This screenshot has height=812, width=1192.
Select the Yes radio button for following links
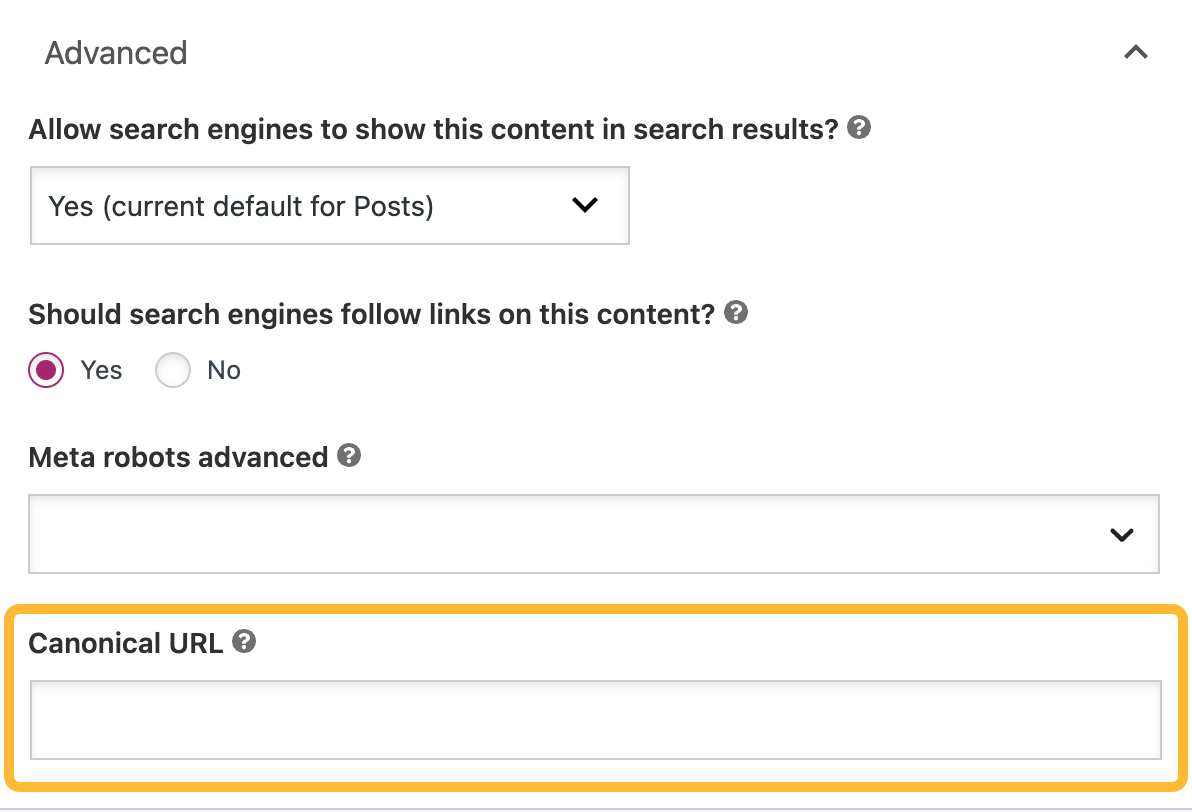click(x=45, y=370)
